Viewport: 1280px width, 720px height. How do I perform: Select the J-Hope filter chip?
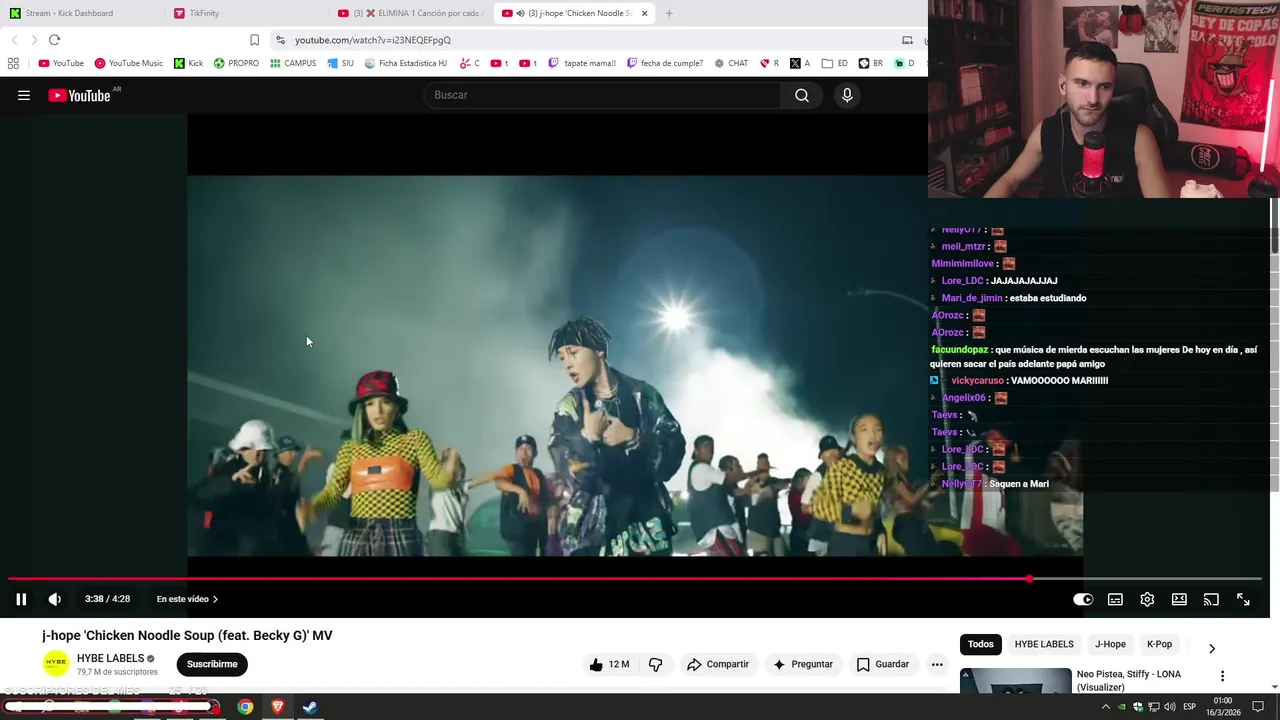(1110, 644)
